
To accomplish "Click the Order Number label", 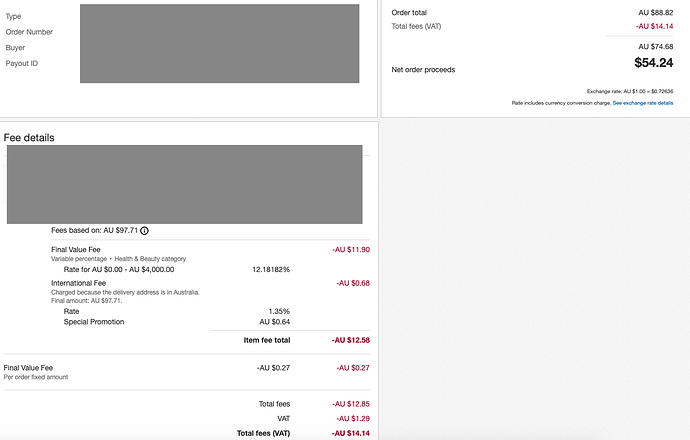I will [x=29, y=32].
